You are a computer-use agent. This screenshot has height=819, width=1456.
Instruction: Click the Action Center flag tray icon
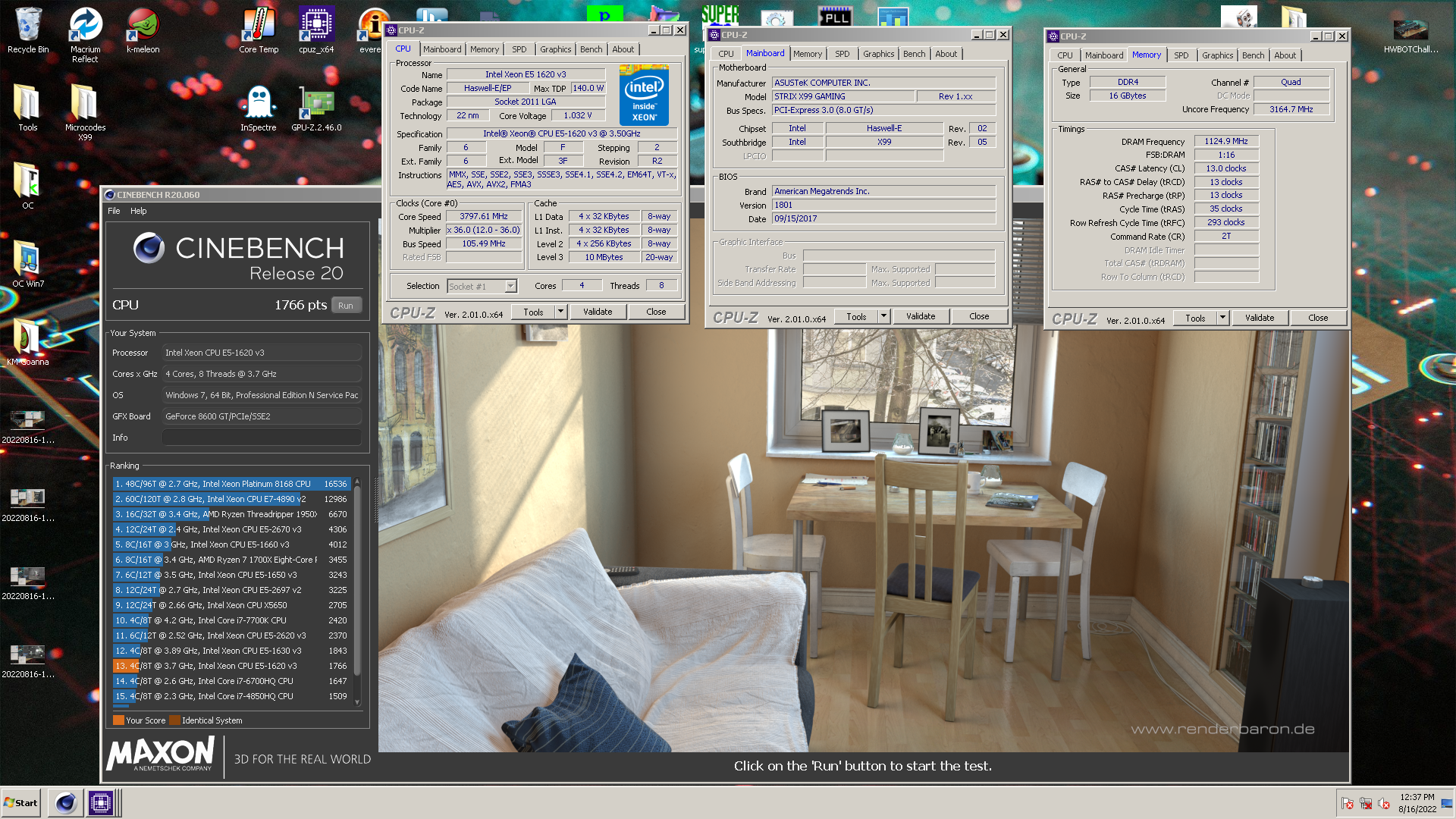[1348, 803]
